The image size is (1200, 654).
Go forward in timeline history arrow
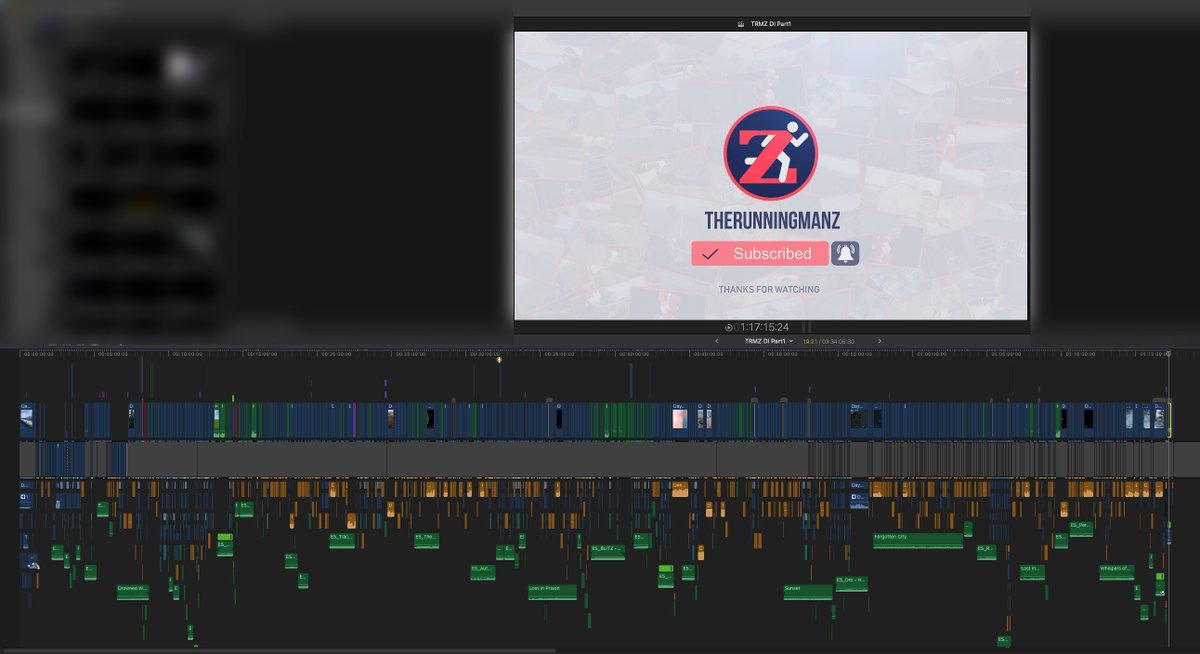point(879,341)
